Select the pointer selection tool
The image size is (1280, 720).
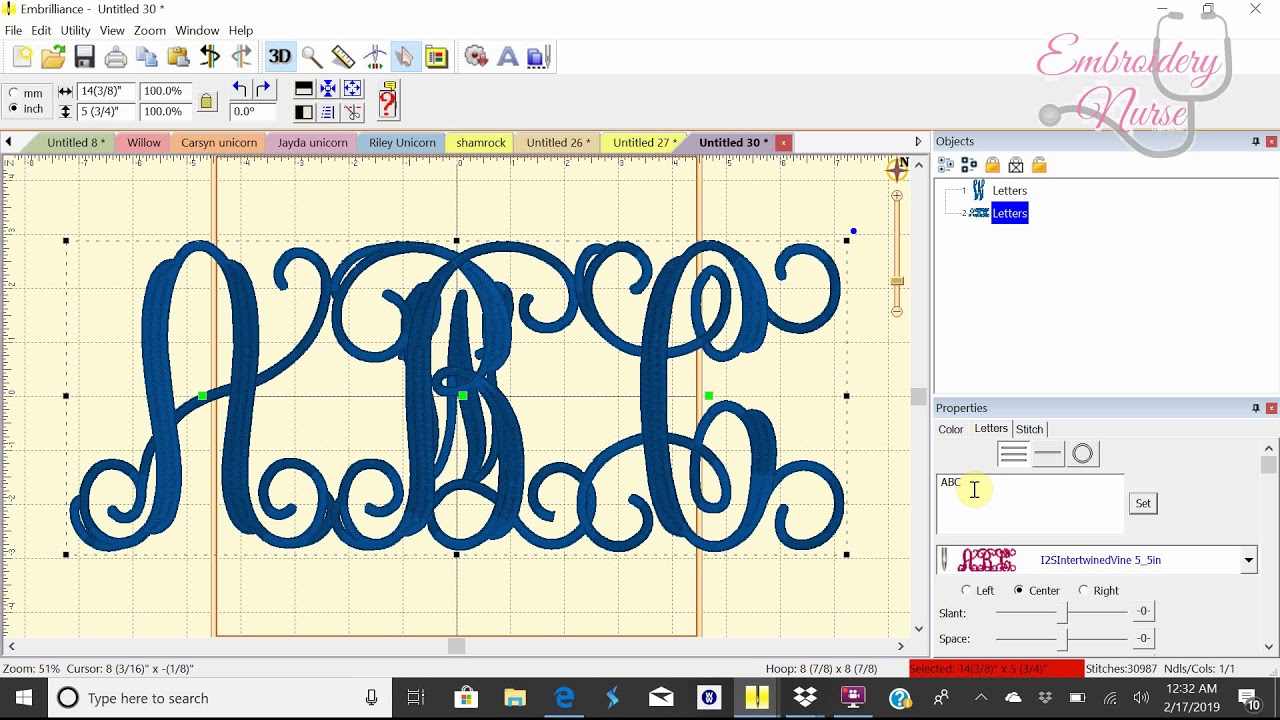pos(405,57)
